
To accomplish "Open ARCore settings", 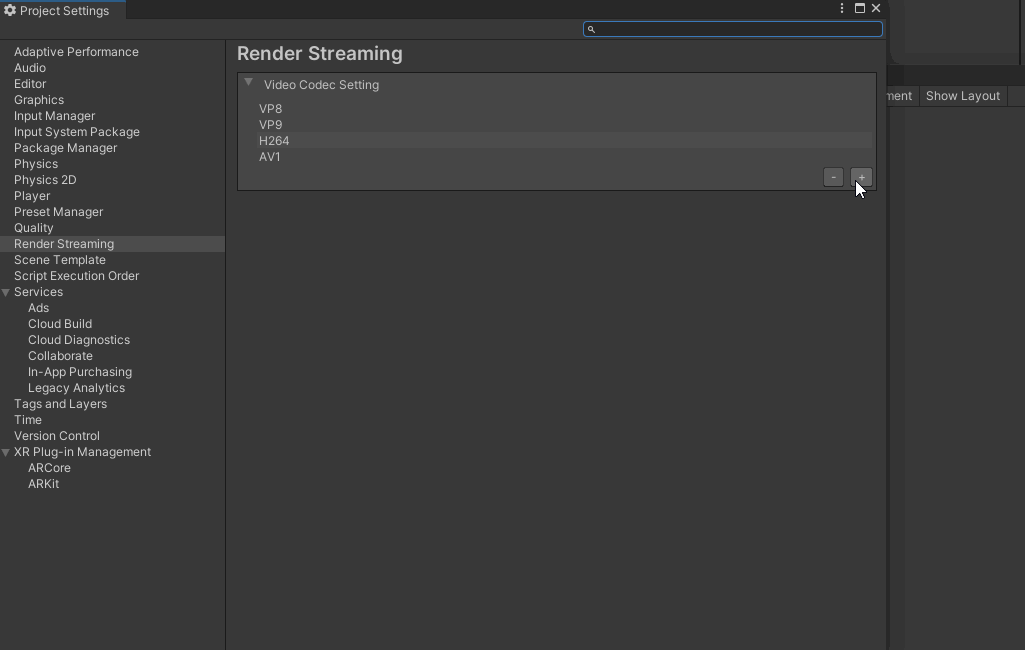I will click(49, 468).
